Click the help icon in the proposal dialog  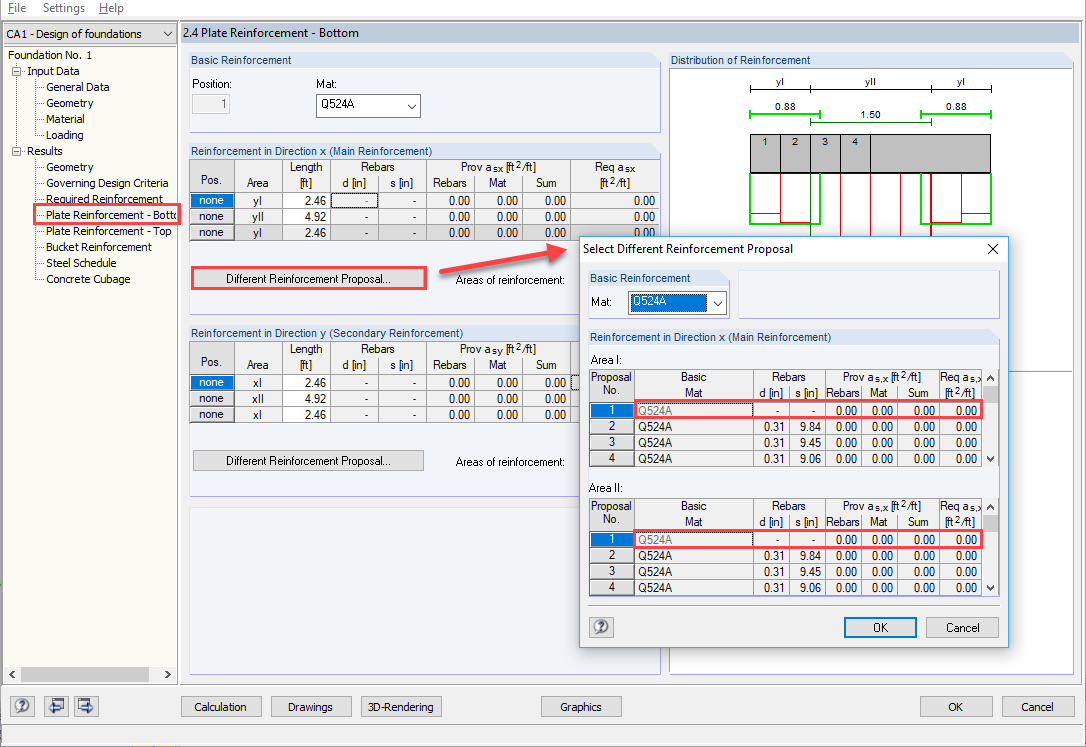pyautogui.click(x=601, y=627)
